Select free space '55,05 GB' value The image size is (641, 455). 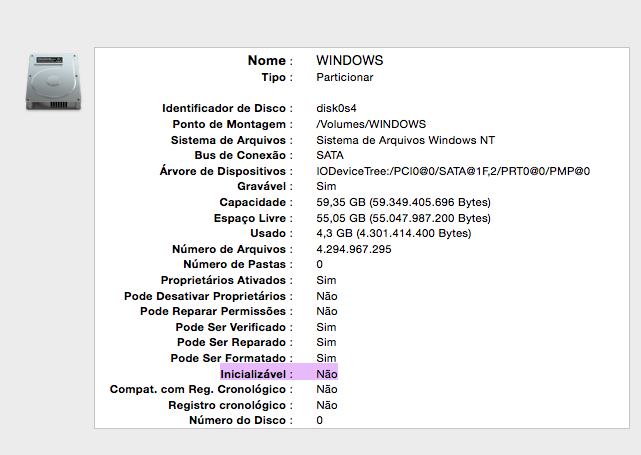click(403, 218)
